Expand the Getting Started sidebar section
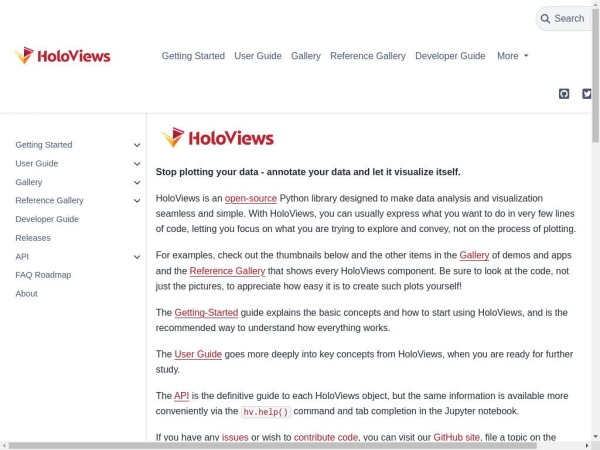This screenshot has height=450, width=600. 137,145
